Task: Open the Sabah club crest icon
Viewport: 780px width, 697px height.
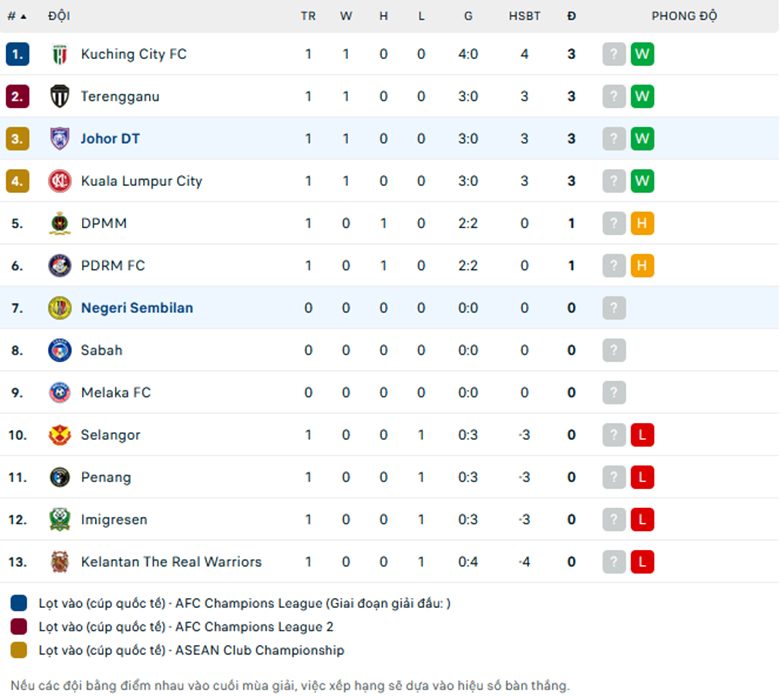Action: 60,350
